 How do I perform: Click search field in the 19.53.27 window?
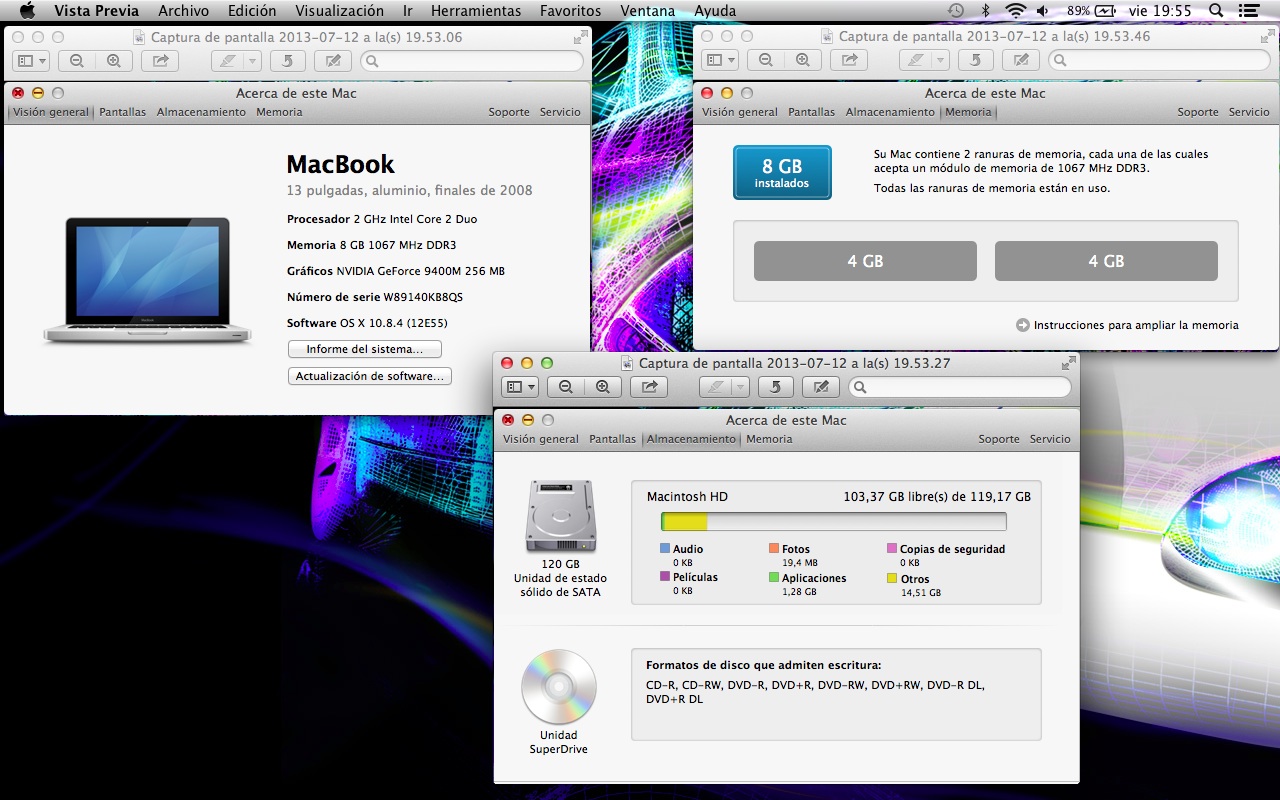point(959,387)
